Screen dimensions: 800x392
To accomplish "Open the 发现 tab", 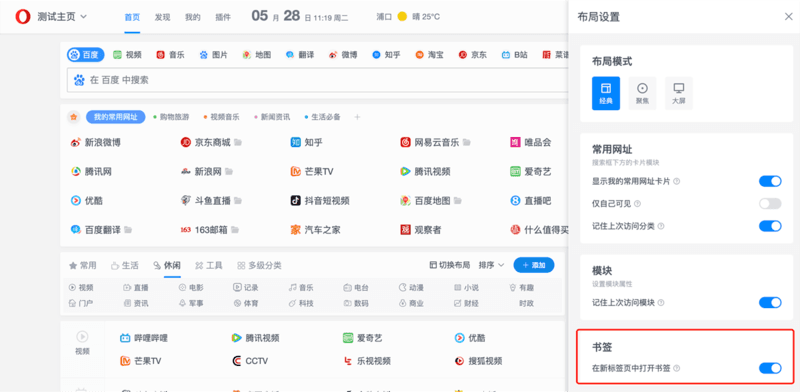I will 162,17.
